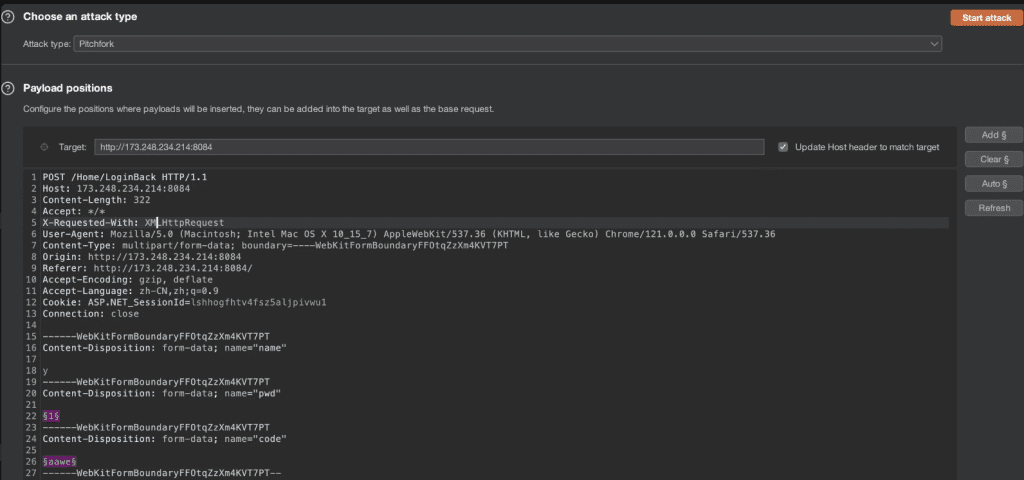Click the Content-Type multipart/form-data line

(275, 246)
